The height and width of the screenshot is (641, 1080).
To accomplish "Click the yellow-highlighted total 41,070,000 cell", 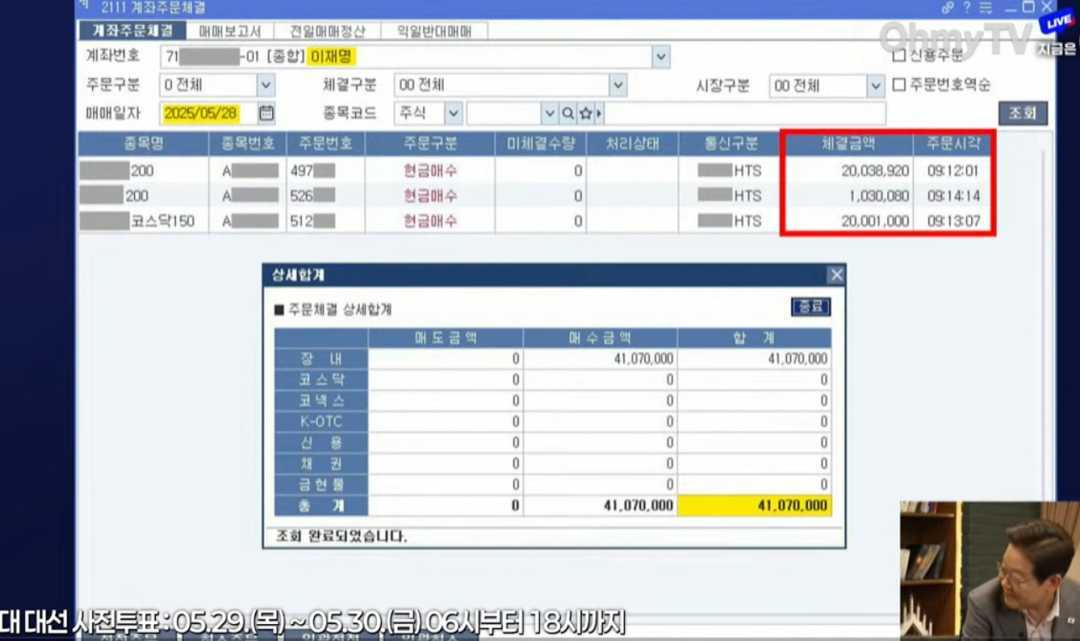I will point(755,506).
